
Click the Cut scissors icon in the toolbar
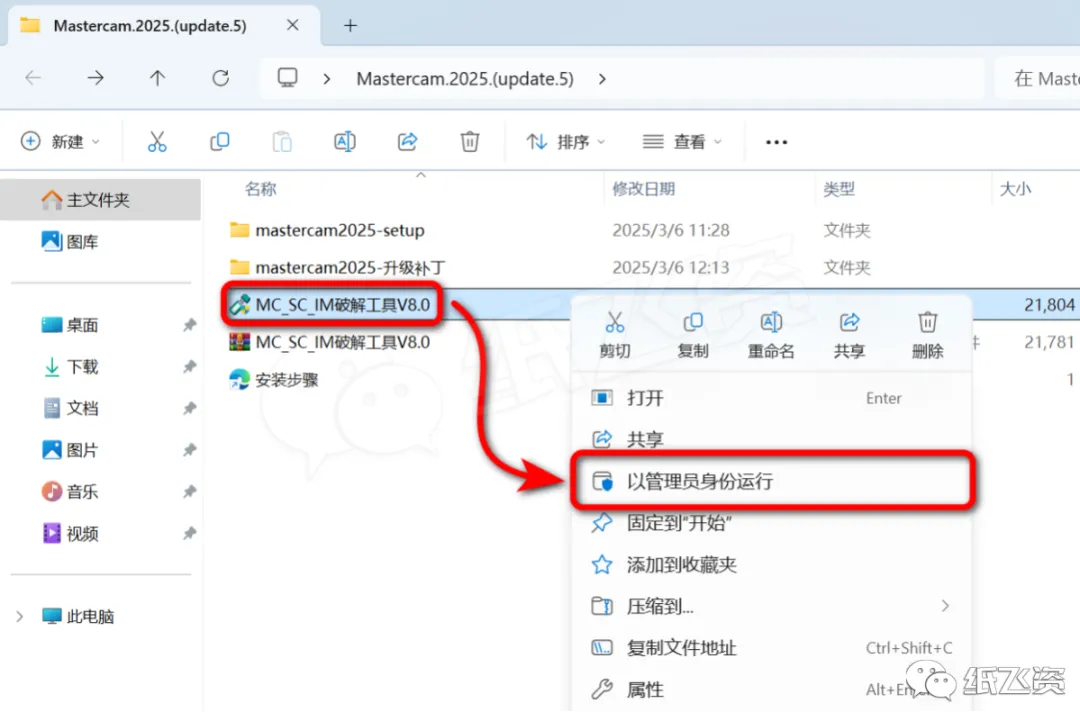[x=157, y=142]
